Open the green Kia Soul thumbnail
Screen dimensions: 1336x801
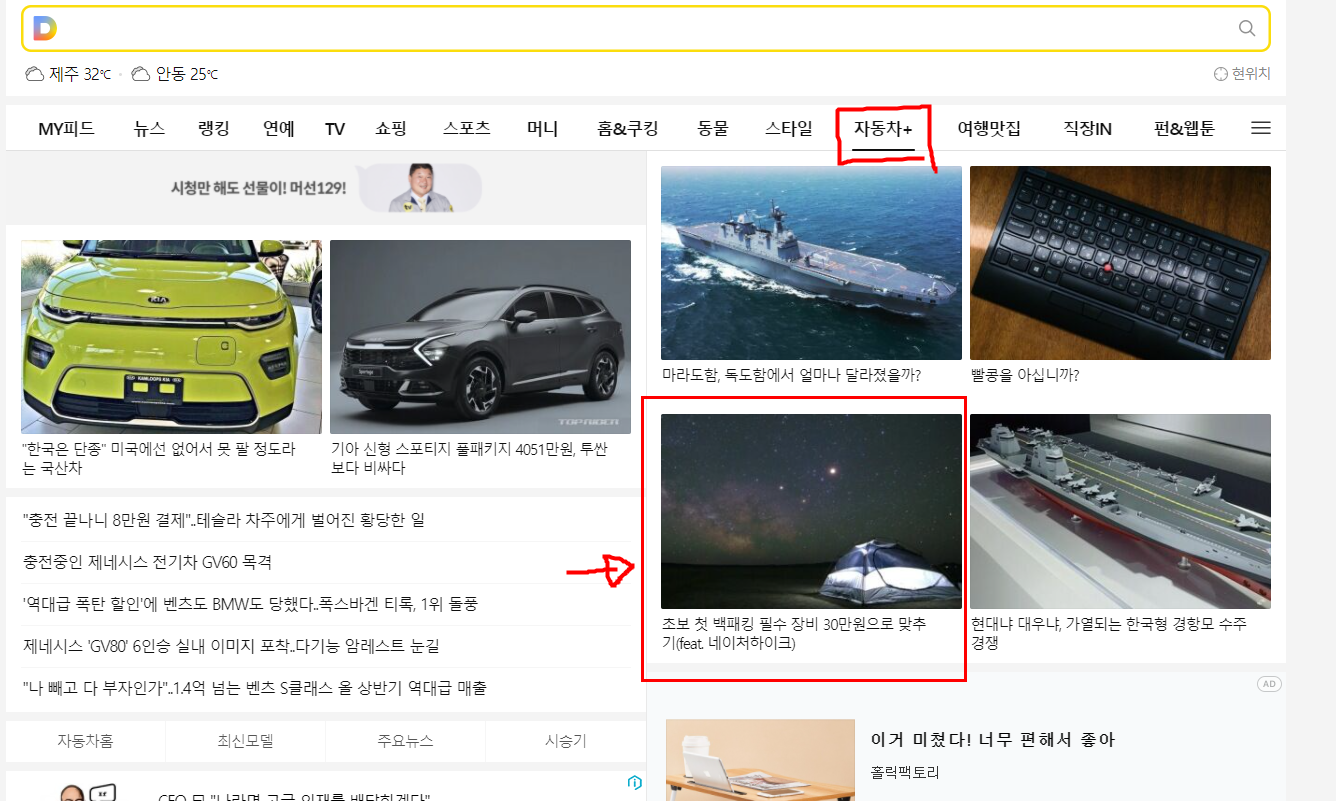coord(171,336)
